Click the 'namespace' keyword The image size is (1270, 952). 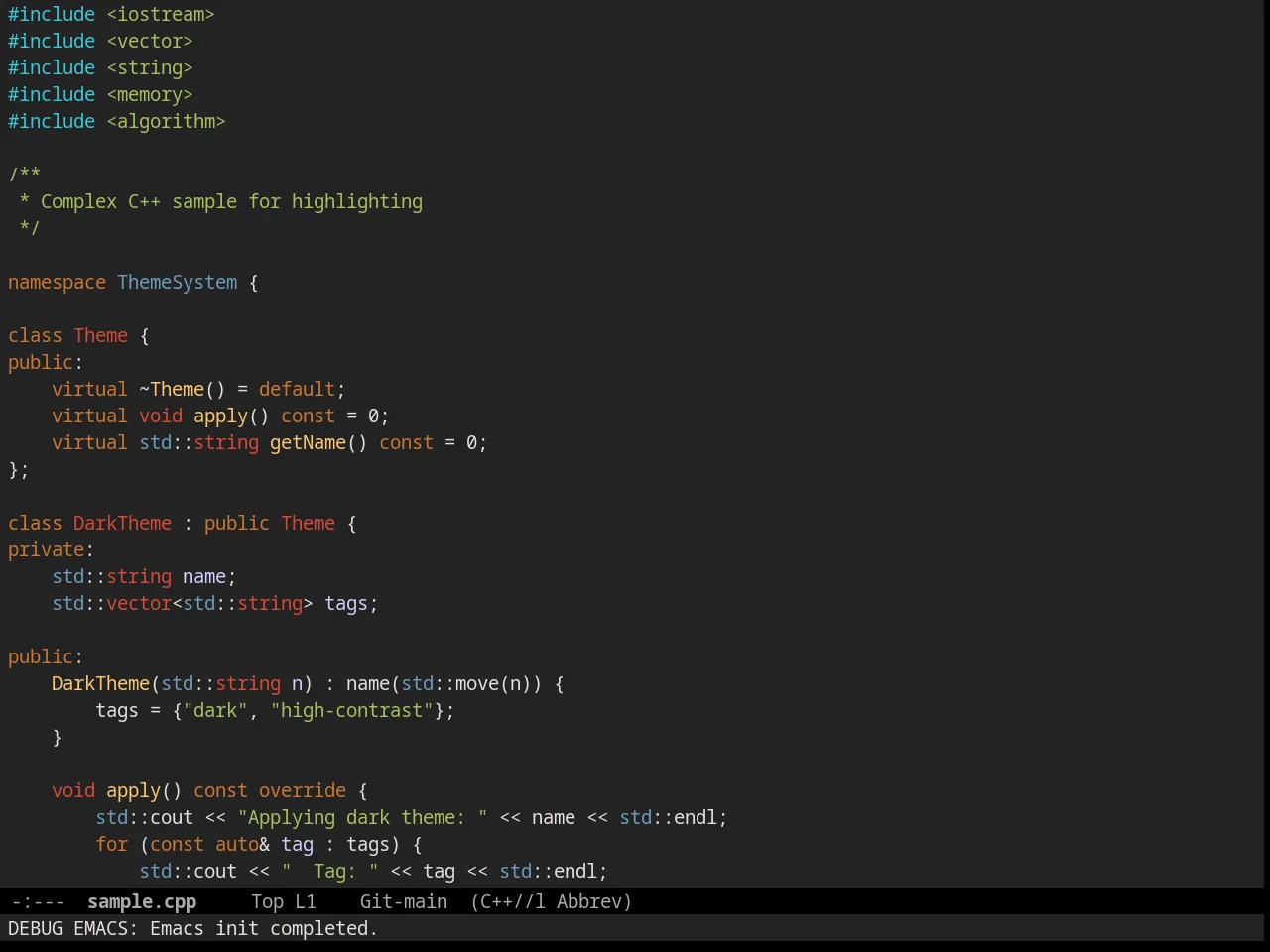(x=57, y=282)
